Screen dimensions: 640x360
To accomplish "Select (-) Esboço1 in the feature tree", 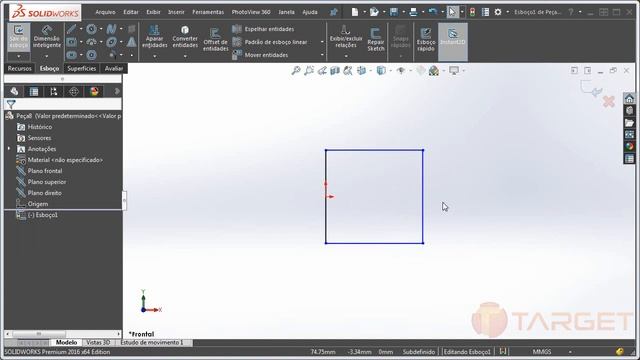I will tap(42, 215).
